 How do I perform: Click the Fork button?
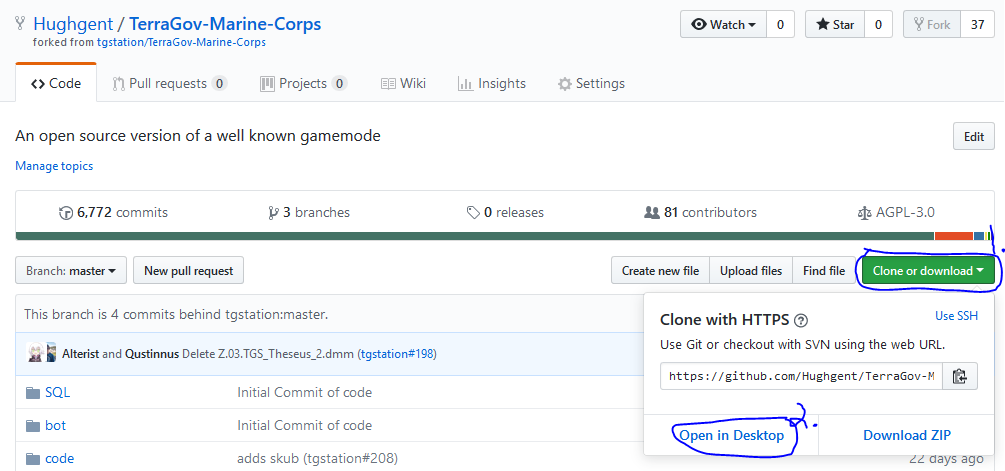tap(931, 25)
